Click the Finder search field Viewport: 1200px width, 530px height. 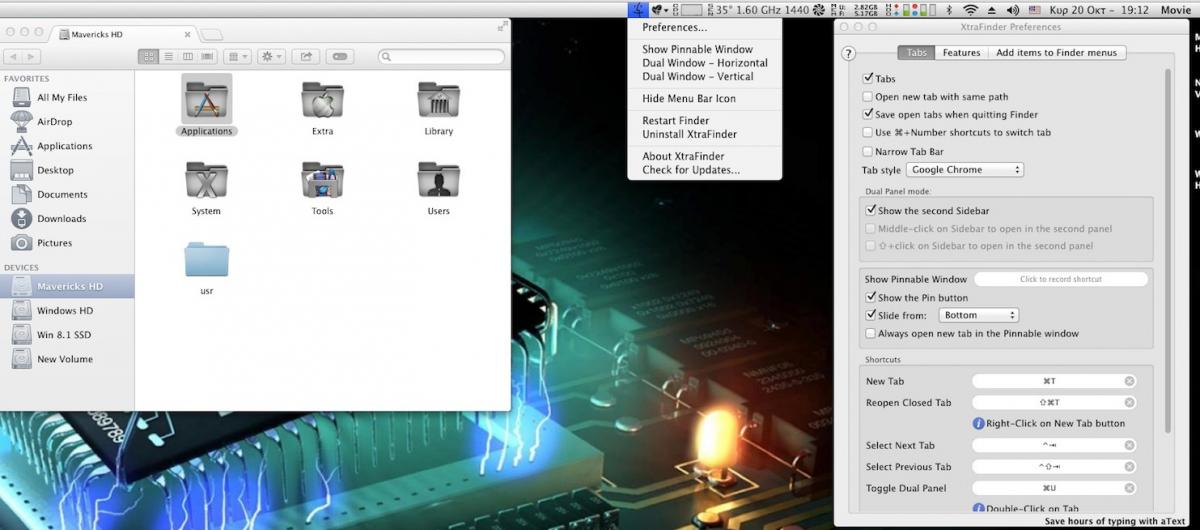(441, 57)
